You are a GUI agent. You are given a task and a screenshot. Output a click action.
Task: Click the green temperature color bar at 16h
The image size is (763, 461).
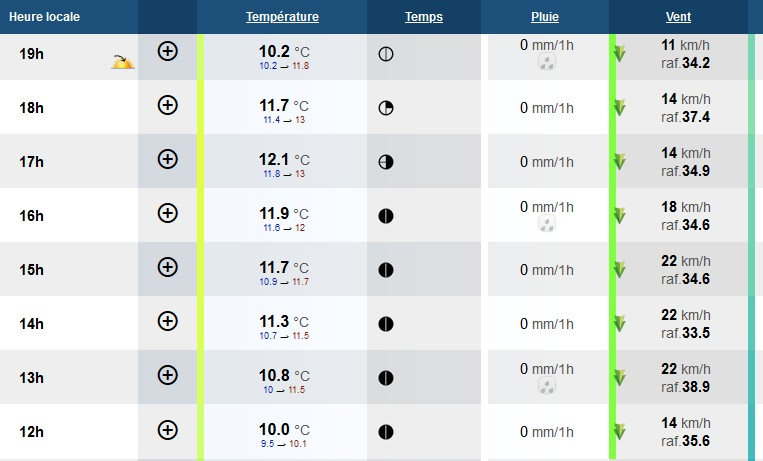[200, 215]
